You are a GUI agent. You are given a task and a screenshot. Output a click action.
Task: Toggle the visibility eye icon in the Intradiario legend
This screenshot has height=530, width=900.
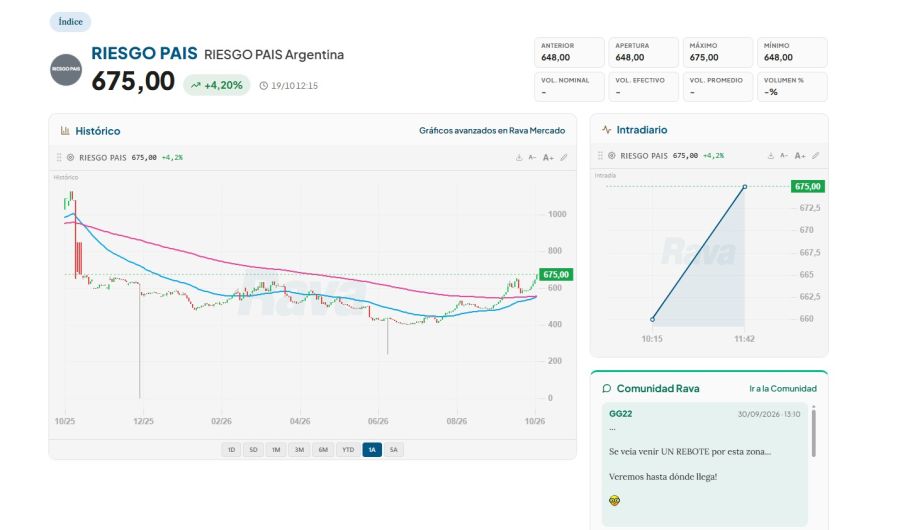tap(612, 156)
